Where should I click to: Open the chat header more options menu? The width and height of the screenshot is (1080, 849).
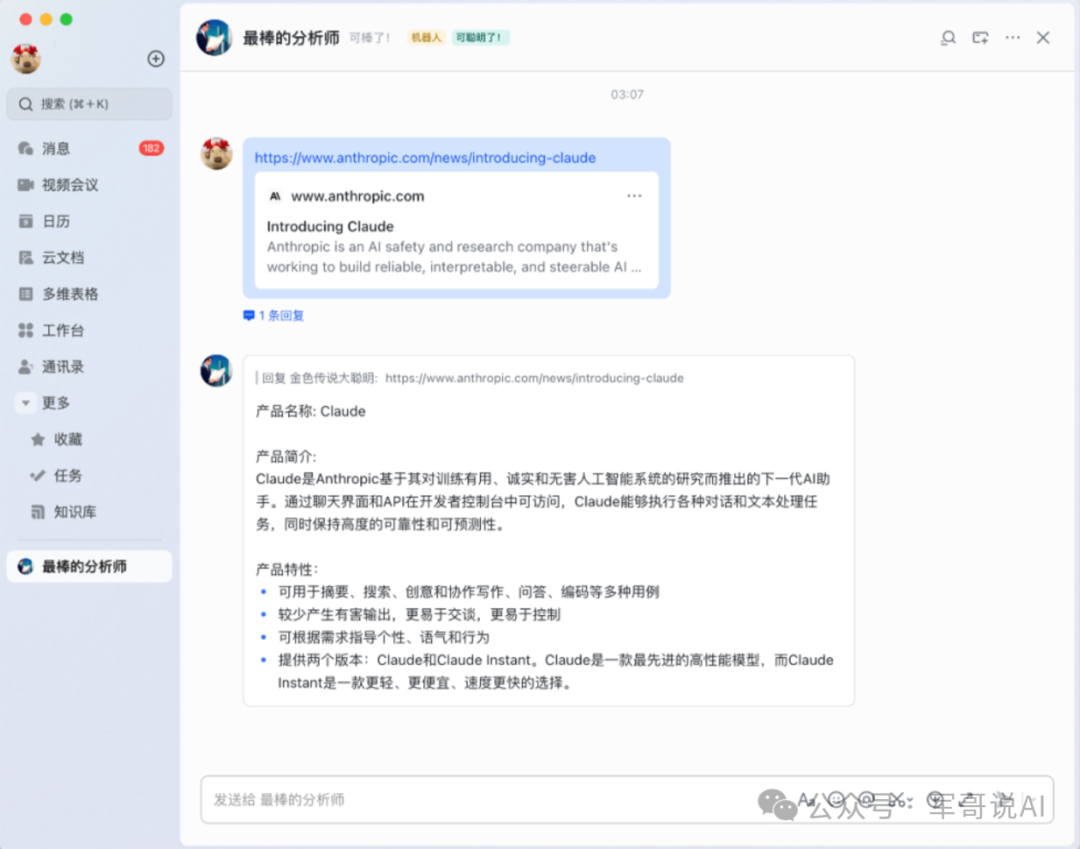click(1012, 38)
